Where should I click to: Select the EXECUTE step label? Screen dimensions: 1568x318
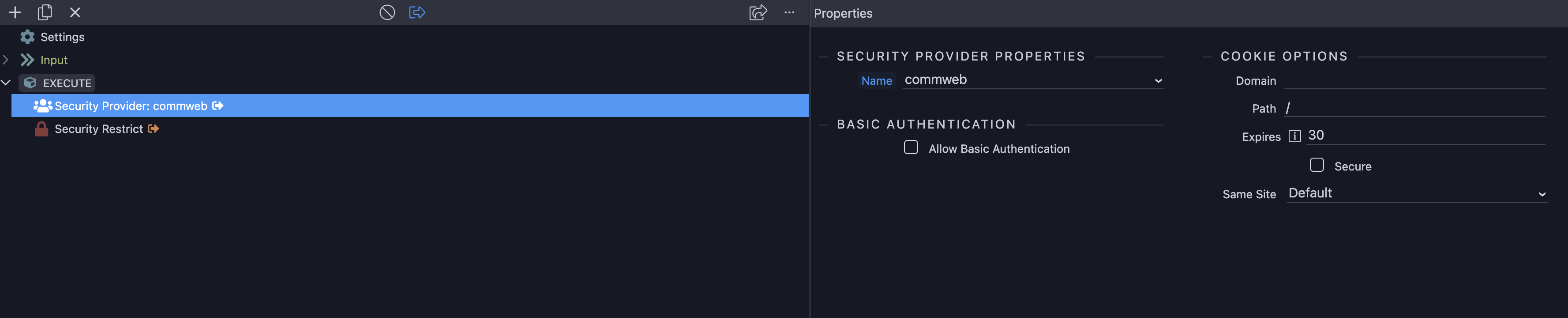pyautogui.click(x=67, y=83)
